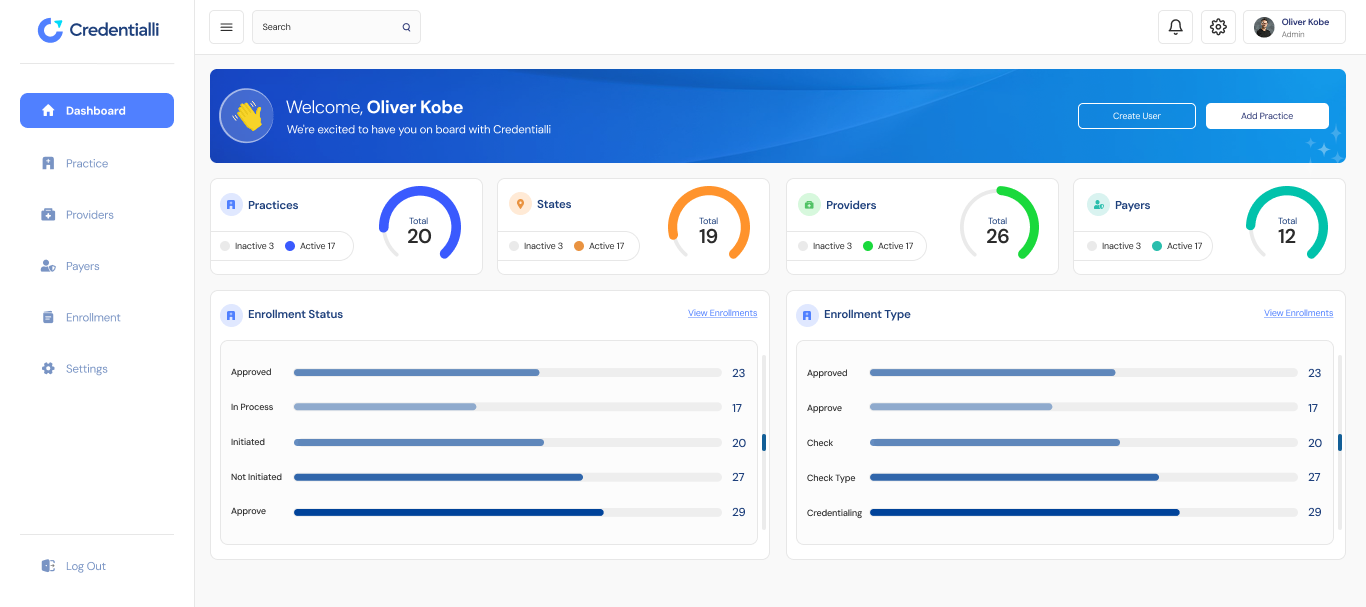Click the States card location pin icon
The width and height of the screenshot is (1366, 607).
[520, 204]
